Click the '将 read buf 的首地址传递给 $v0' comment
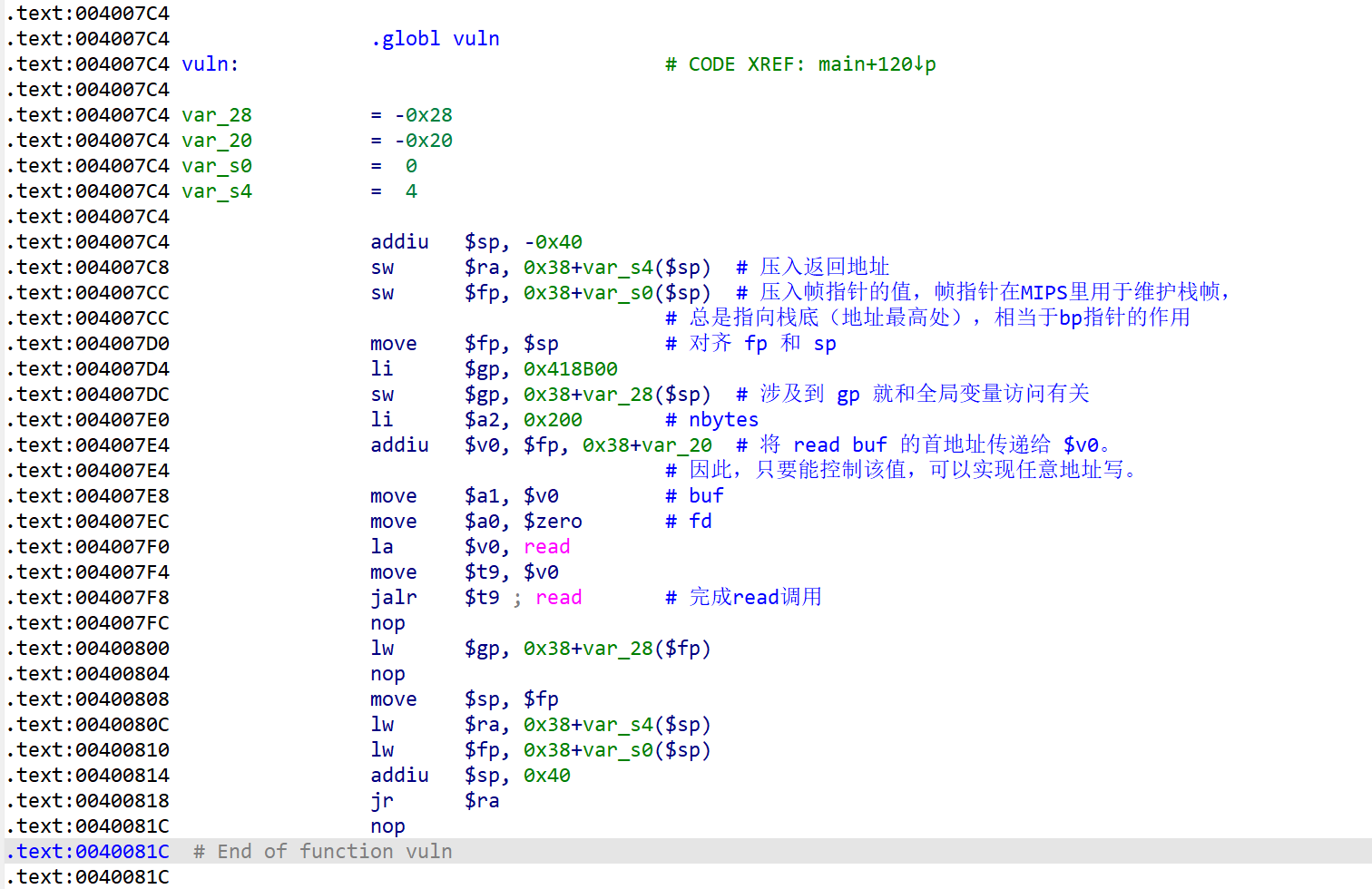This screenshot has height=889, width=1372. click(924, 444)
